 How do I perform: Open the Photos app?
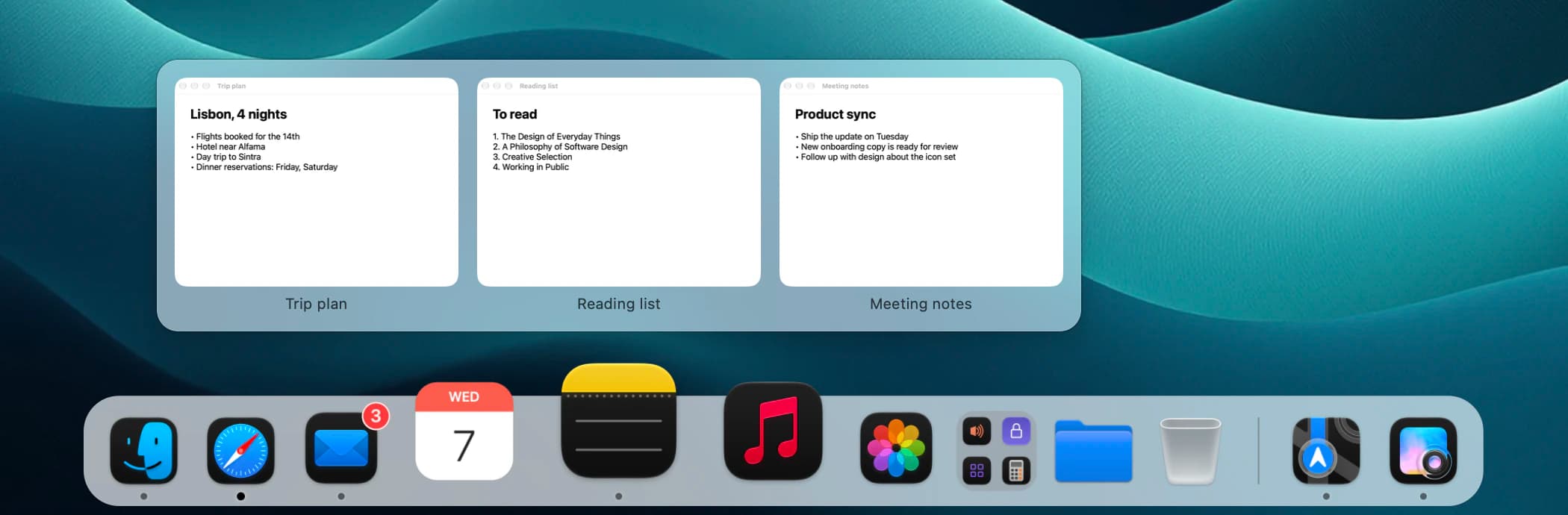(895, 447)
